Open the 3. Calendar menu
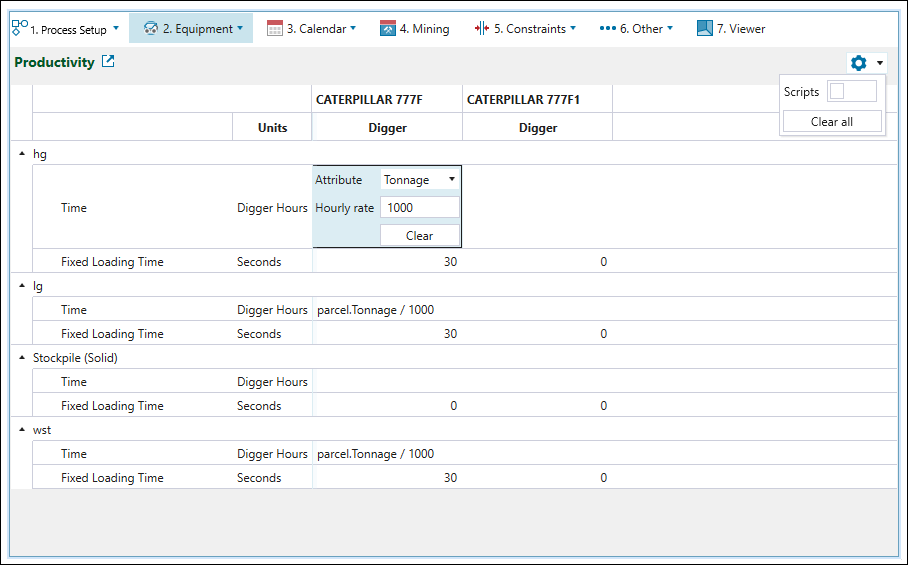Viewport: 913px width, 566px height. coord(320,29)
